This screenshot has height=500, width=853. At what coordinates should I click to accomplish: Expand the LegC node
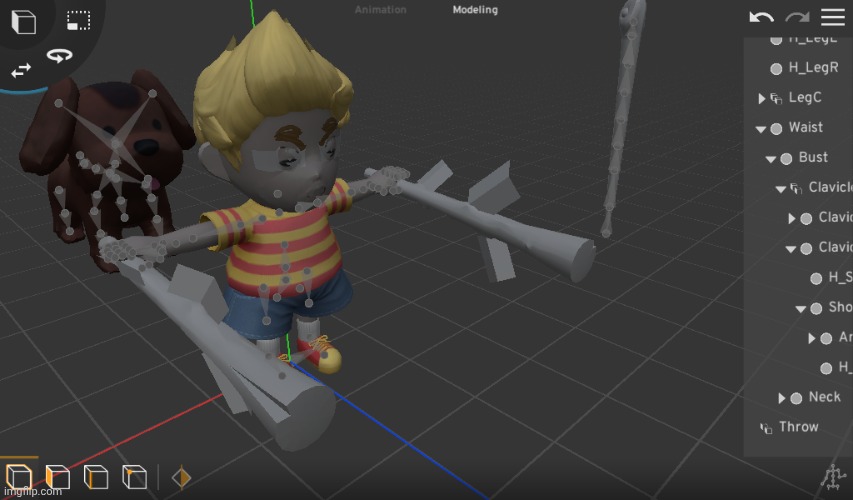point(762,98)
